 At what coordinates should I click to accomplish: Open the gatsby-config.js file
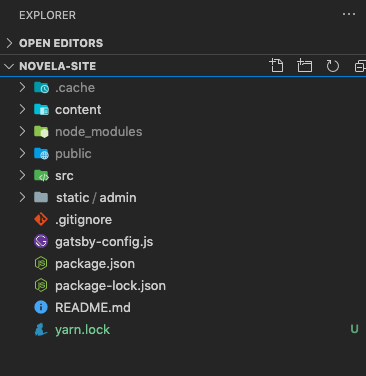104,242
